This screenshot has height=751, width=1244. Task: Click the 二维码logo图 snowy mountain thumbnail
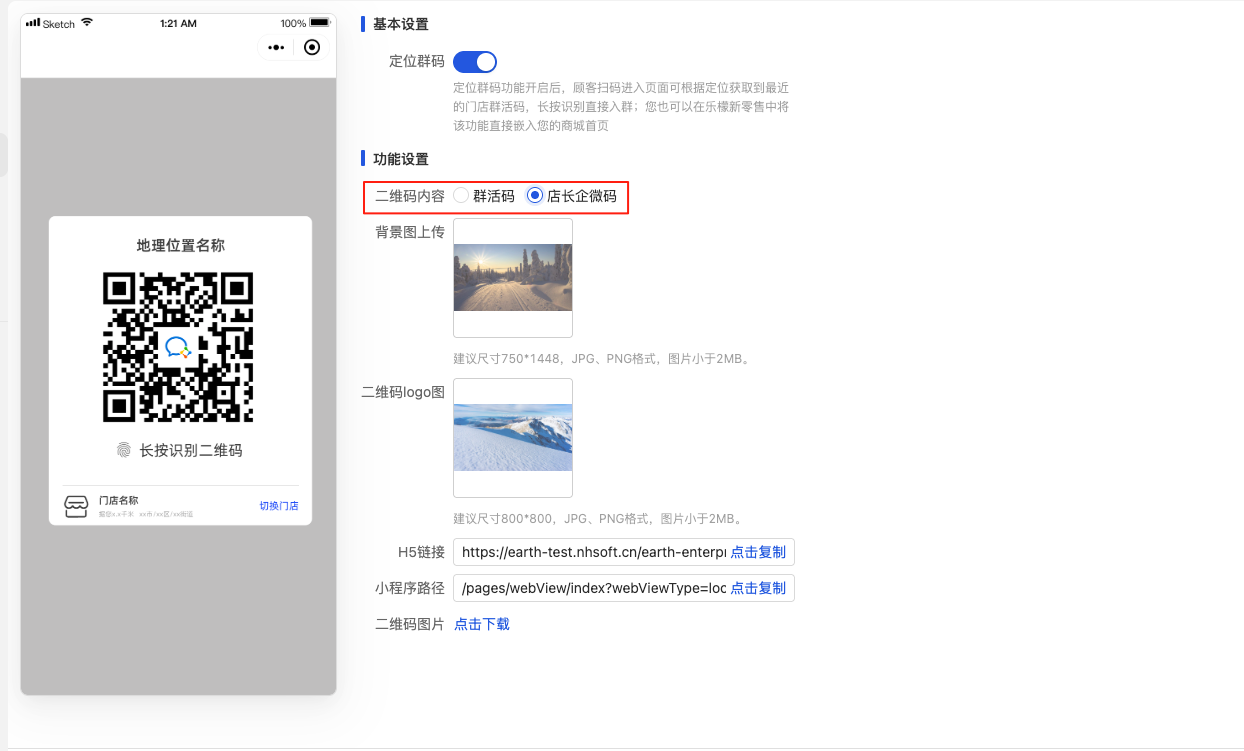pyautogui.click(x=513, y=438)
